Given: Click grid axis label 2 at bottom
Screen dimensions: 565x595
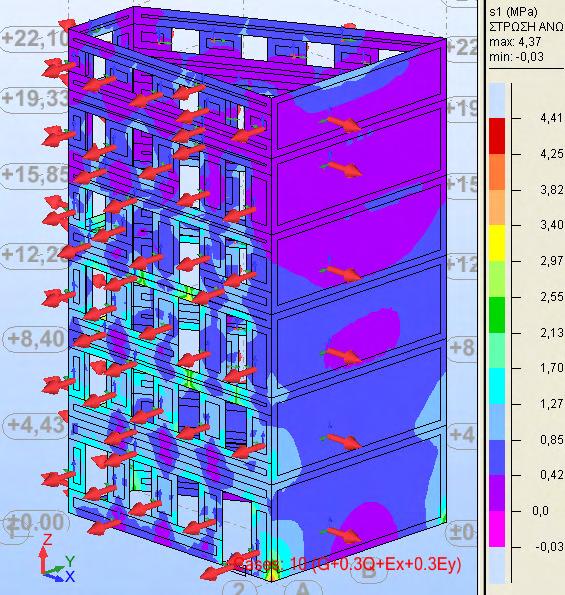Looking at the screenshot, I should pyautogui.click(x=239, y=588).
